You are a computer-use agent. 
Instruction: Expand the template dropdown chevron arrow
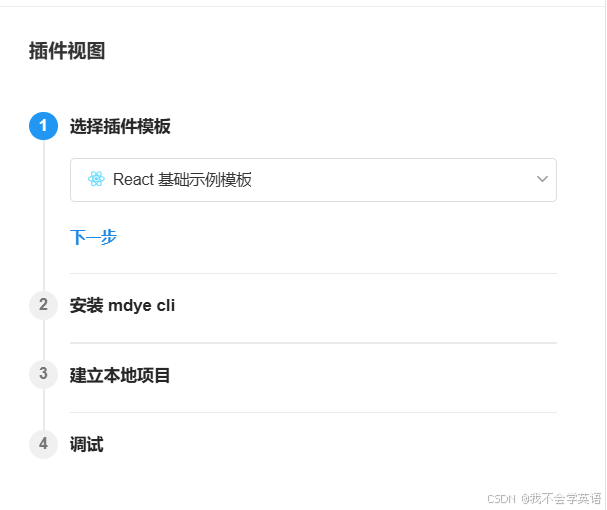click(x=542, y=180)
